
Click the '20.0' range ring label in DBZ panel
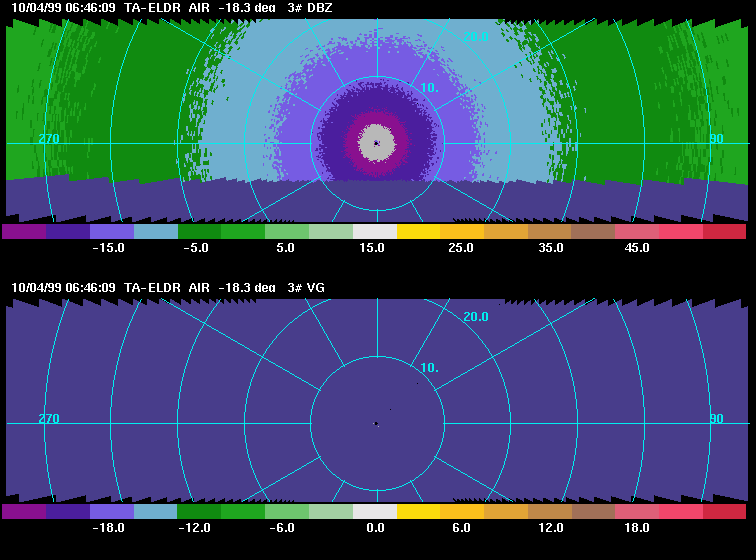476,37
